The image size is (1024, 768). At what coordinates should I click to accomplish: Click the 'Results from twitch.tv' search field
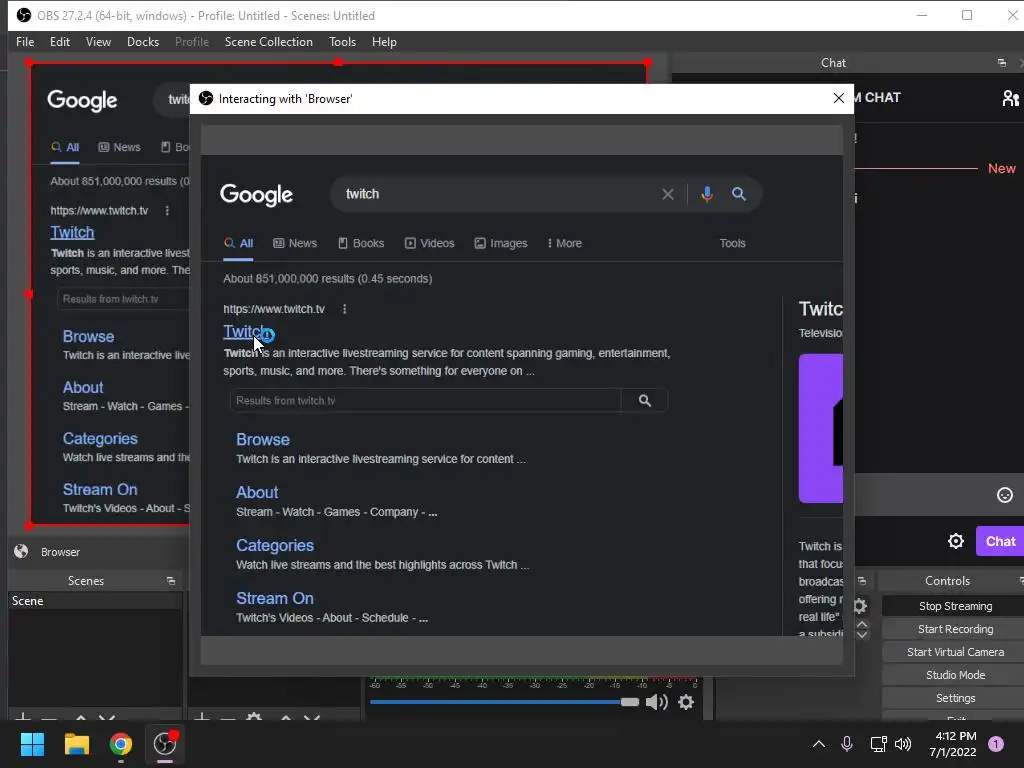(x=424, y=400)
